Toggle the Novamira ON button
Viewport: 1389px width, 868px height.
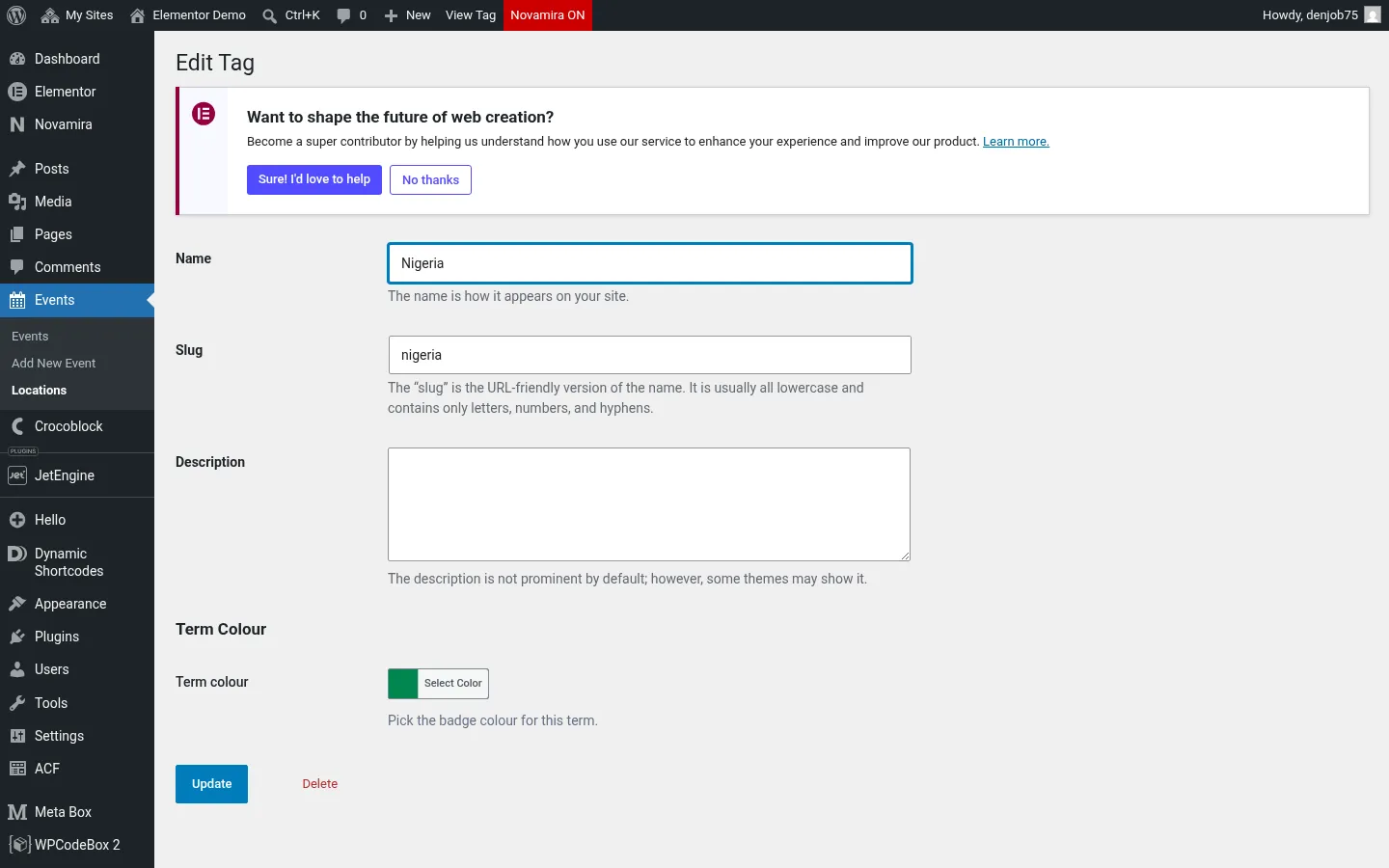point(548,15)
